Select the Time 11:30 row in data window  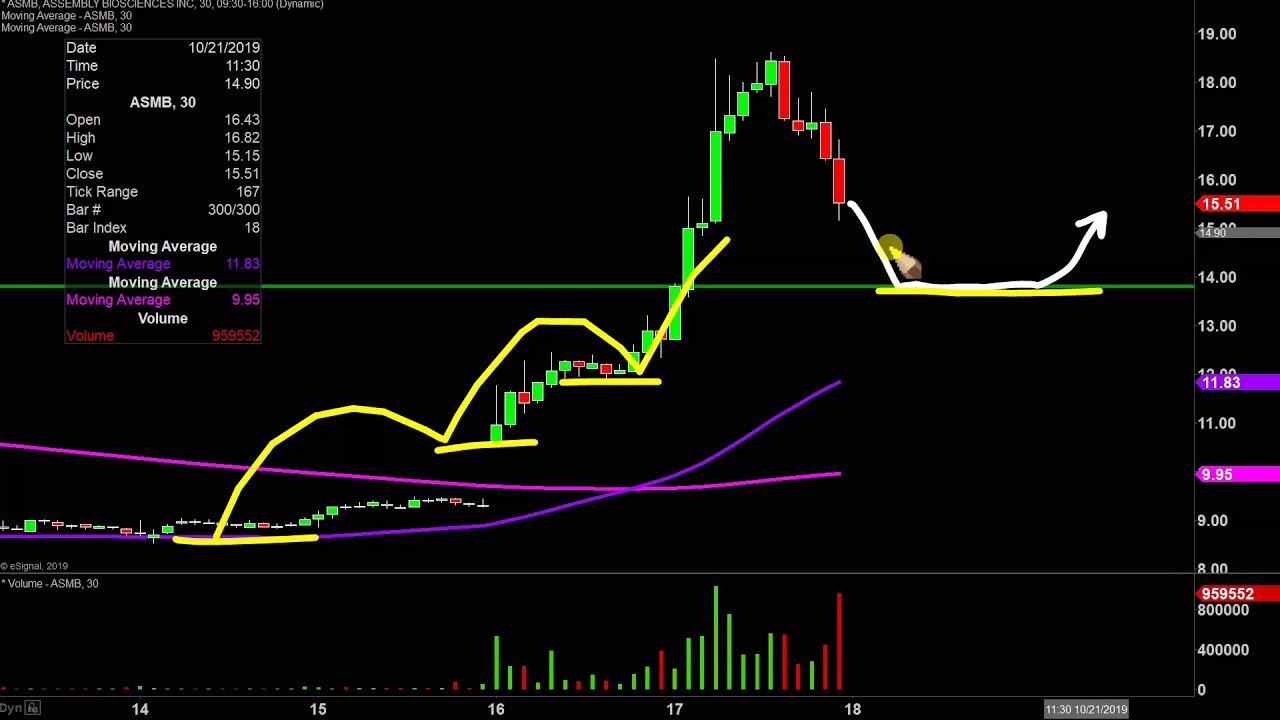pos(163,66)
